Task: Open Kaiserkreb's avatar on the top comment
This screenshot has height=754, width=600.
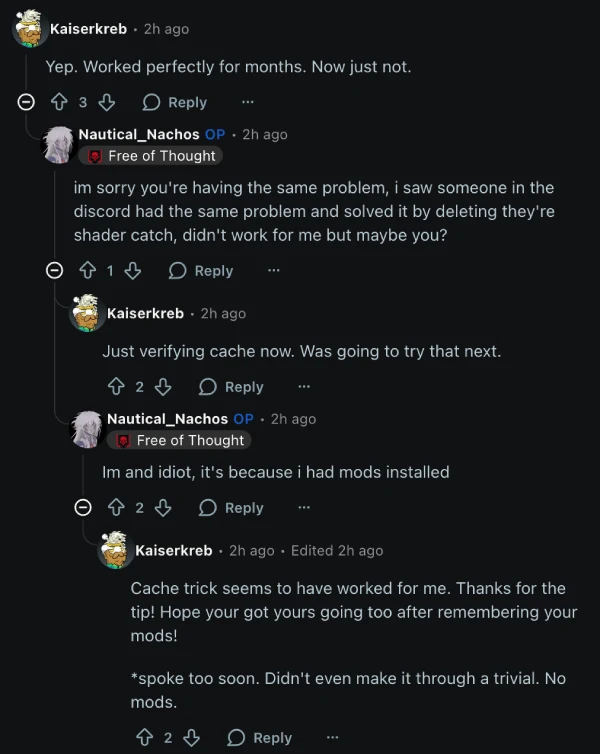Action: point(28,30)
